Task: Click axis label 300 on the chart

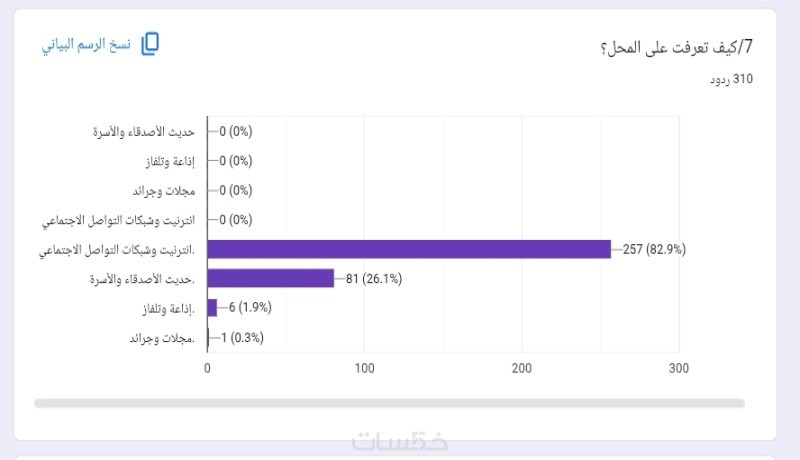Action: click(x=679, y=368)
